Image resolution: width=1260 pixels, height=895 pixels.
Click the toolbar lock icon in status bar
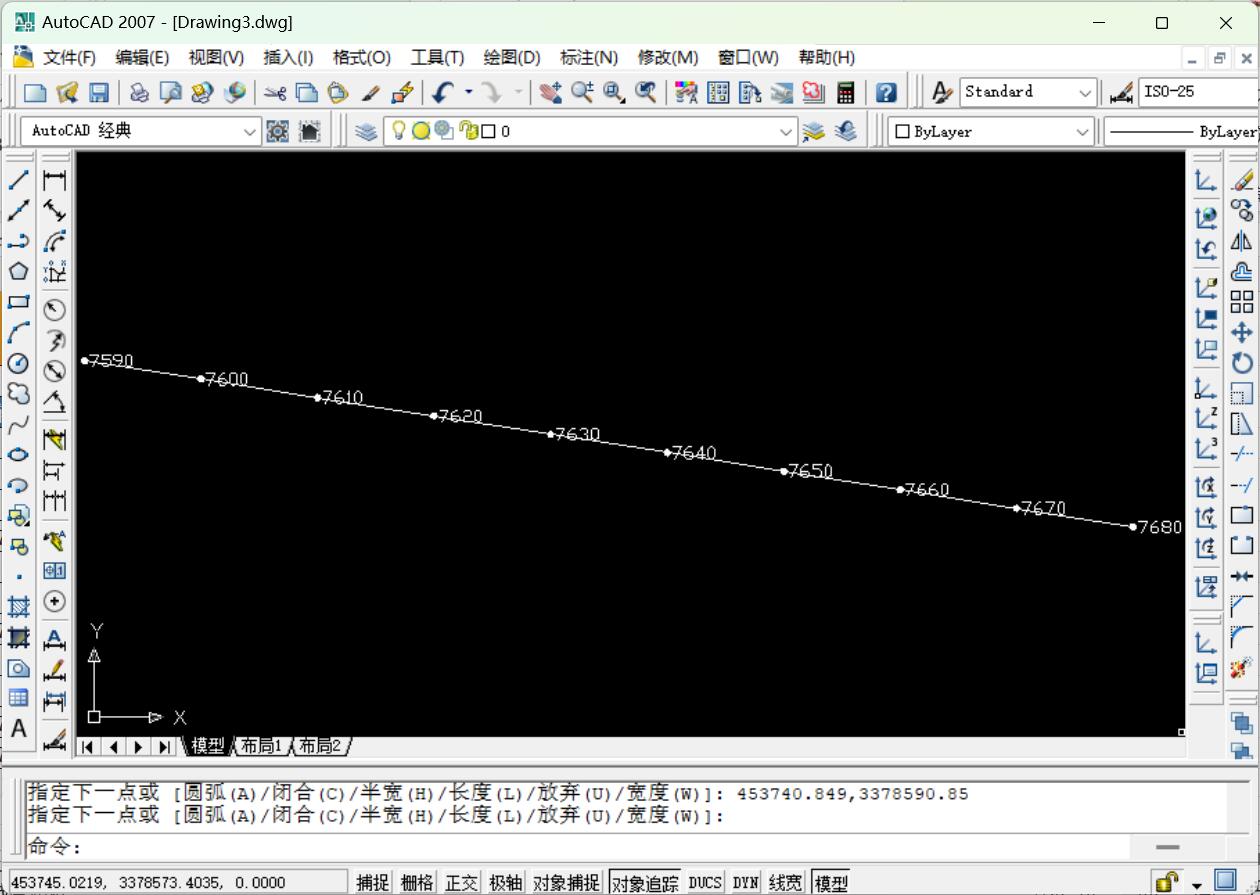click(x=1166, y=881)
